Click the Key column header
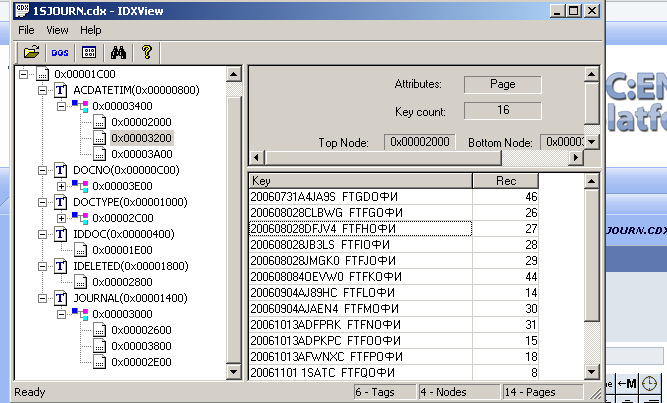667x403 pixels. click(359, 181)
